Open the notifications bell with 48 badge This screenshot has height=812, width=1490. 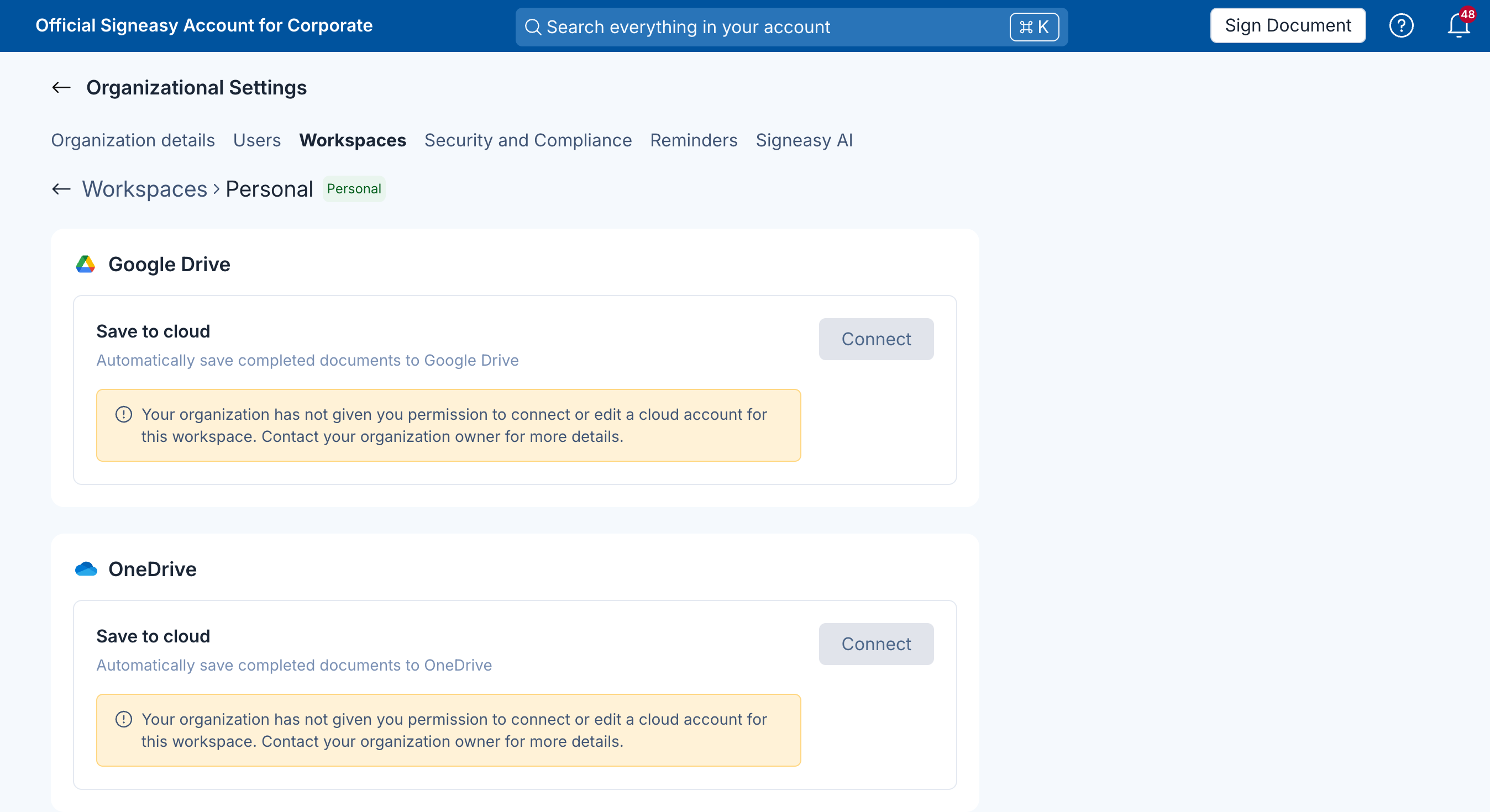1460,24
